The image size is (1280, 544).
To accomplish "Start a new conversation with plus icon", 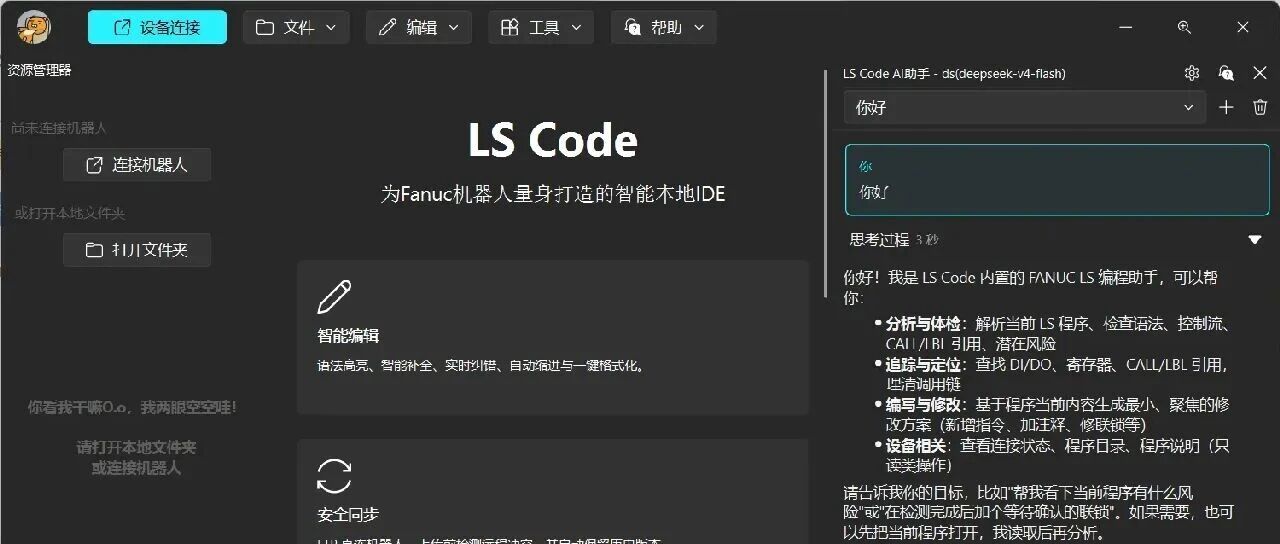I will point(1226,107).
